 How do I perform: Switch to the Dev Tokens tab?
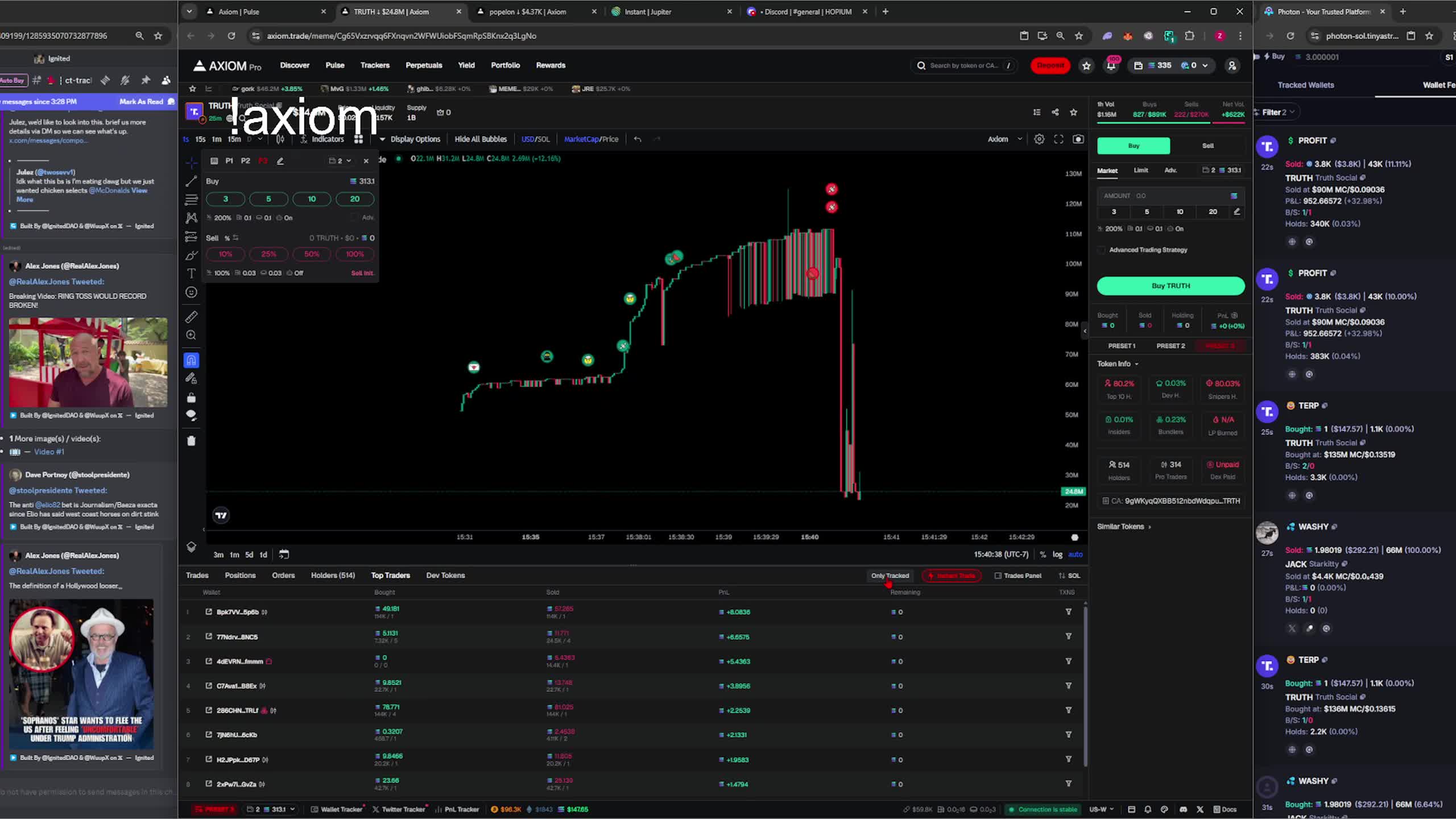point(445,576)
